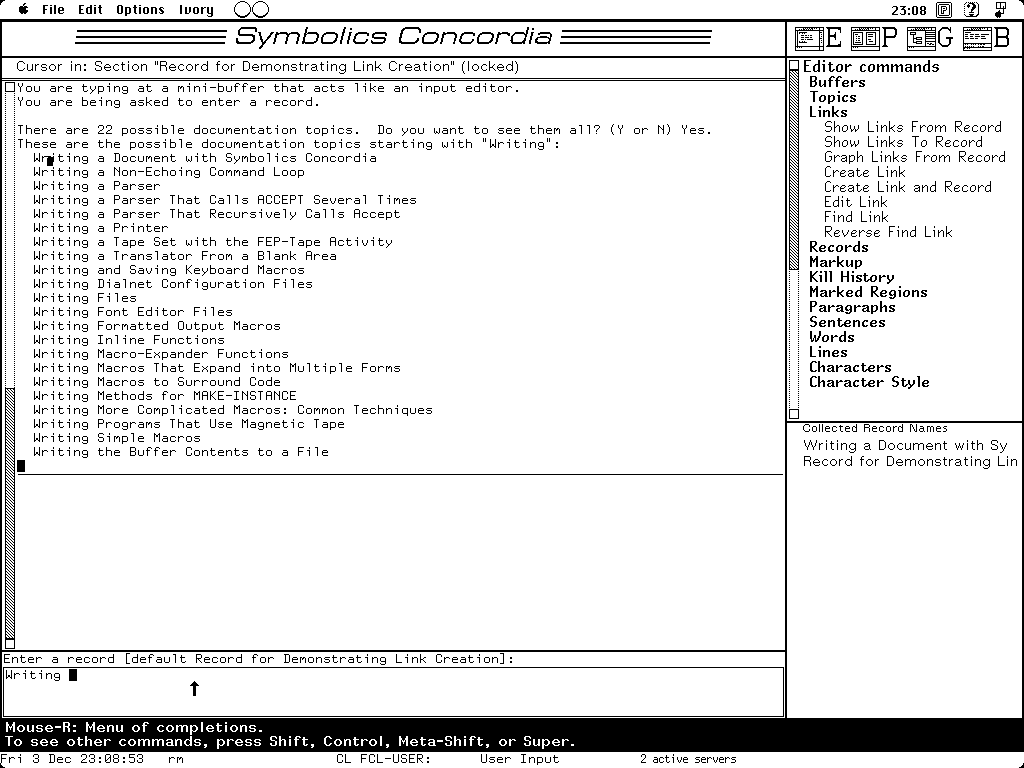Expand the Records command category

tap(839, 247)
